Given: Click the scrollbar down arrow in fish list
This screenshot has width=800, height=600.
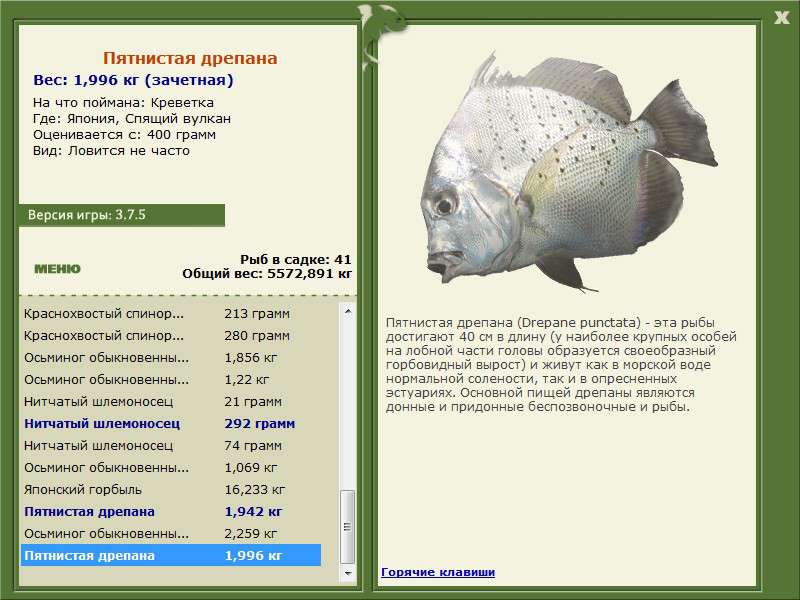Looking at the screenshot, I should pos(347,573).
